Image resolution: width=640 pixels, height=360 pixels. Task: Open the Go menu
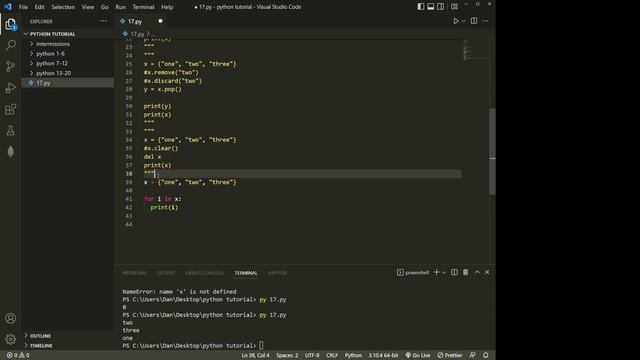tap(104, 7)
